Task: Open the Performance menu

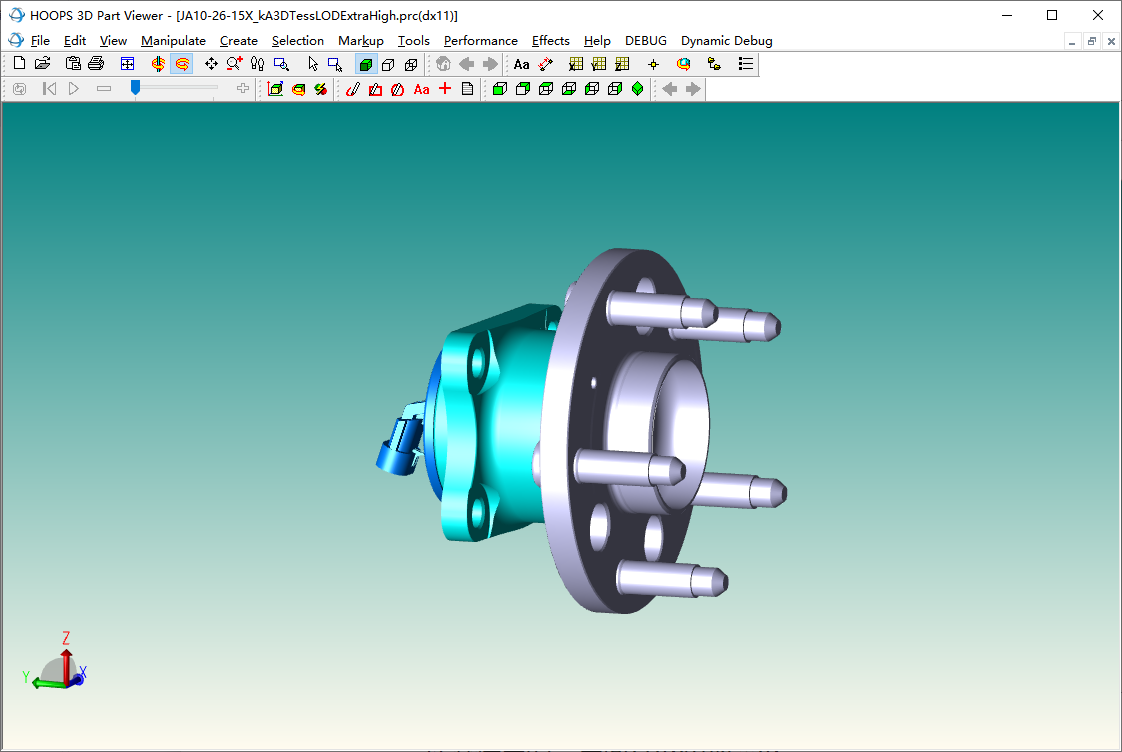Action: pos(480,41)
